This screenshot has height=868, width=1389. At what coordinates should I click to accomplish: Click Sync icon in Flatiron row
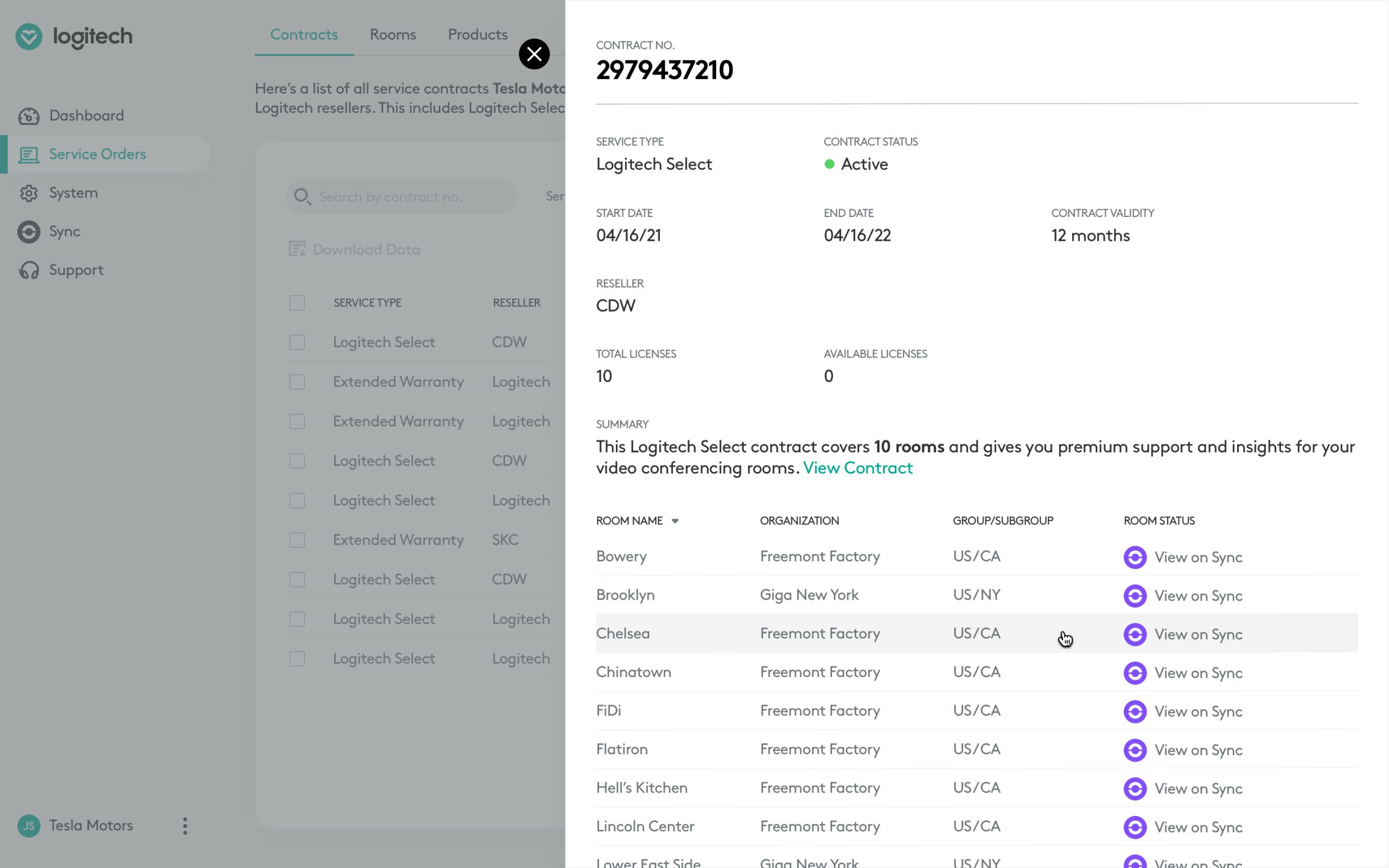coord(1135,750)
